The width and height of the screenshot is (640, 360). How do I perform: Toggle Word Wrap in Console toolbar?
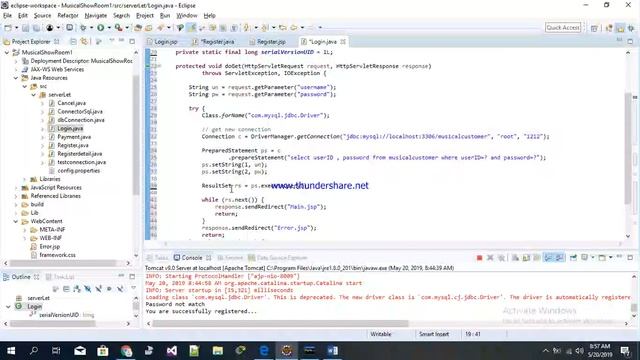(x=537, y=258)
